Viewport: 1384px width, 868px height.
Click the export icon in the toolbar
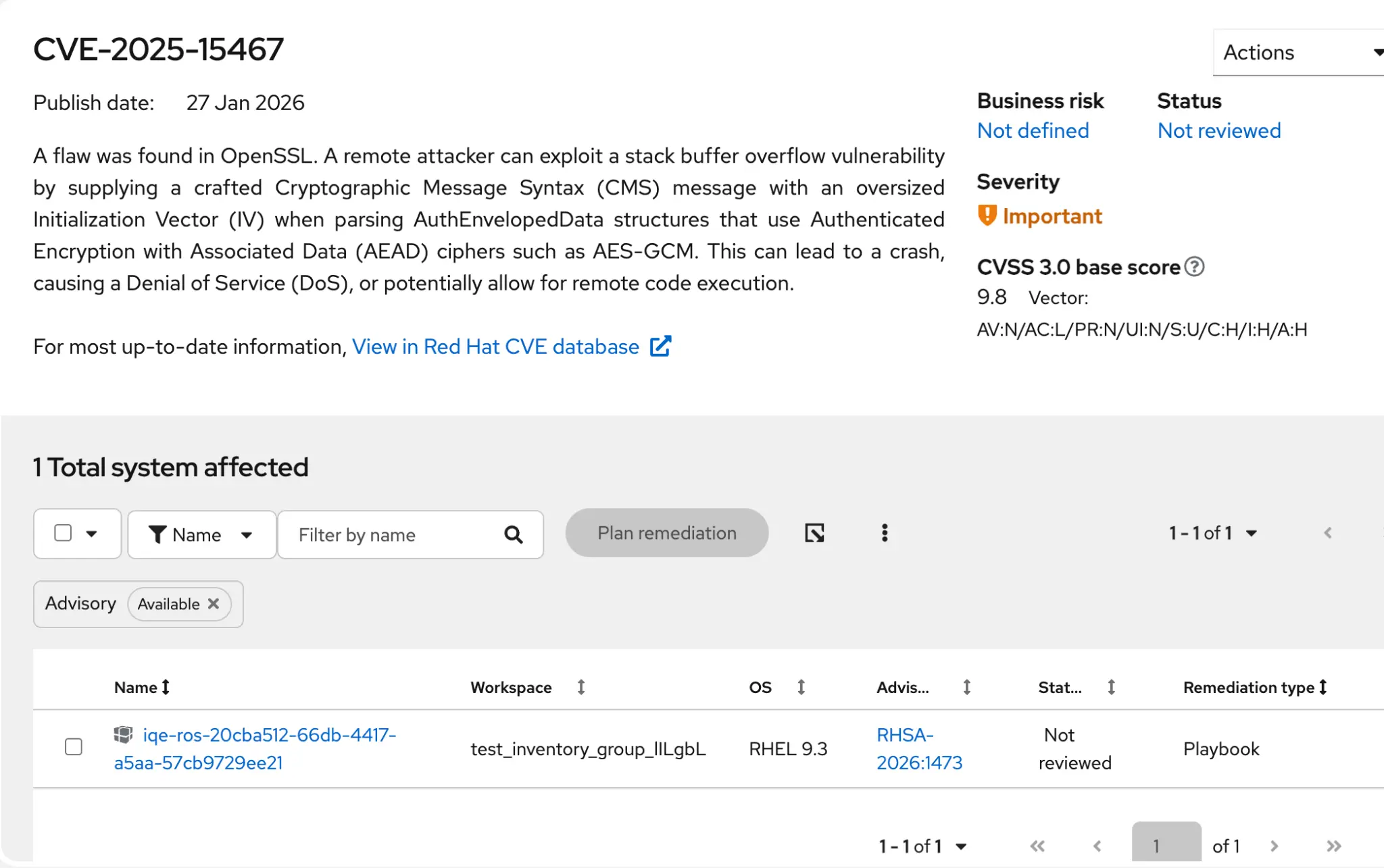click(814, 533)
